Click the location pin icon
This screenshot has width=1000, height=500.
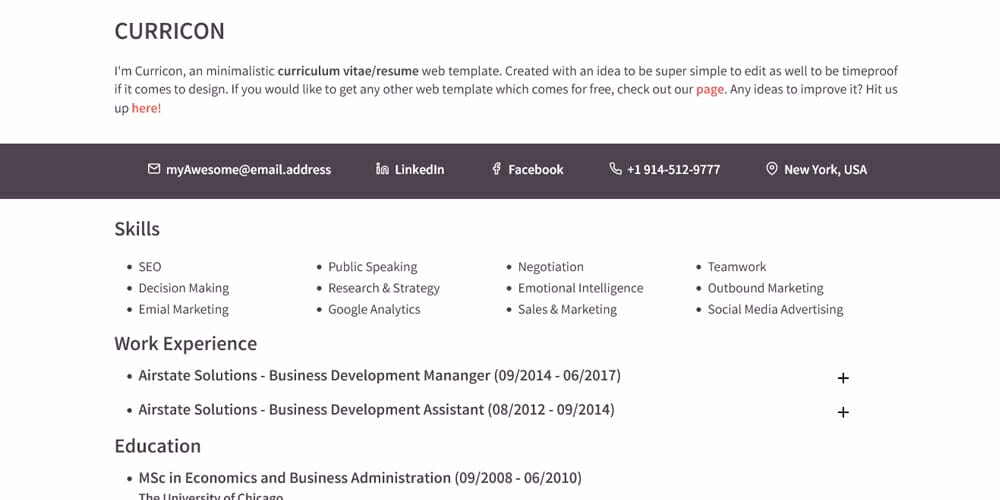772,169
